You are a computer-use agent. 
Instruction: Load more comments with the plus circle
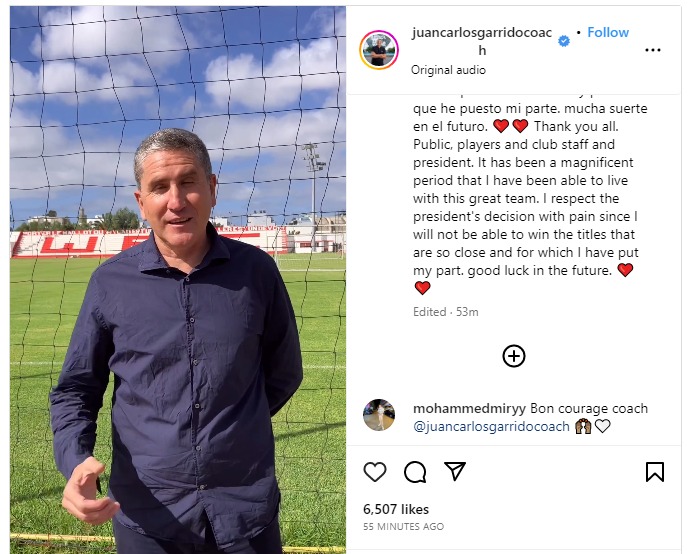tap(514, 356)
